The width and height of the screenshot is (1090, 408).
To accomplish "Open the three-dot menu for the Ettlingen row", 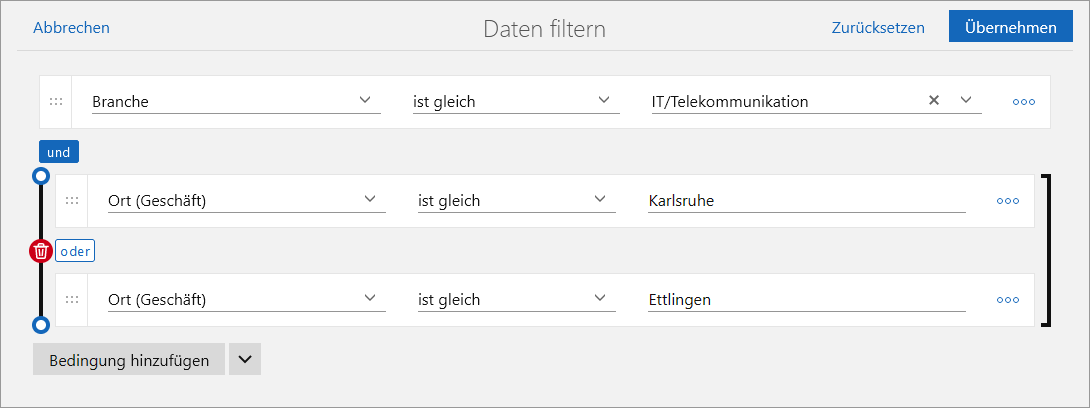I will point(1007,299).
